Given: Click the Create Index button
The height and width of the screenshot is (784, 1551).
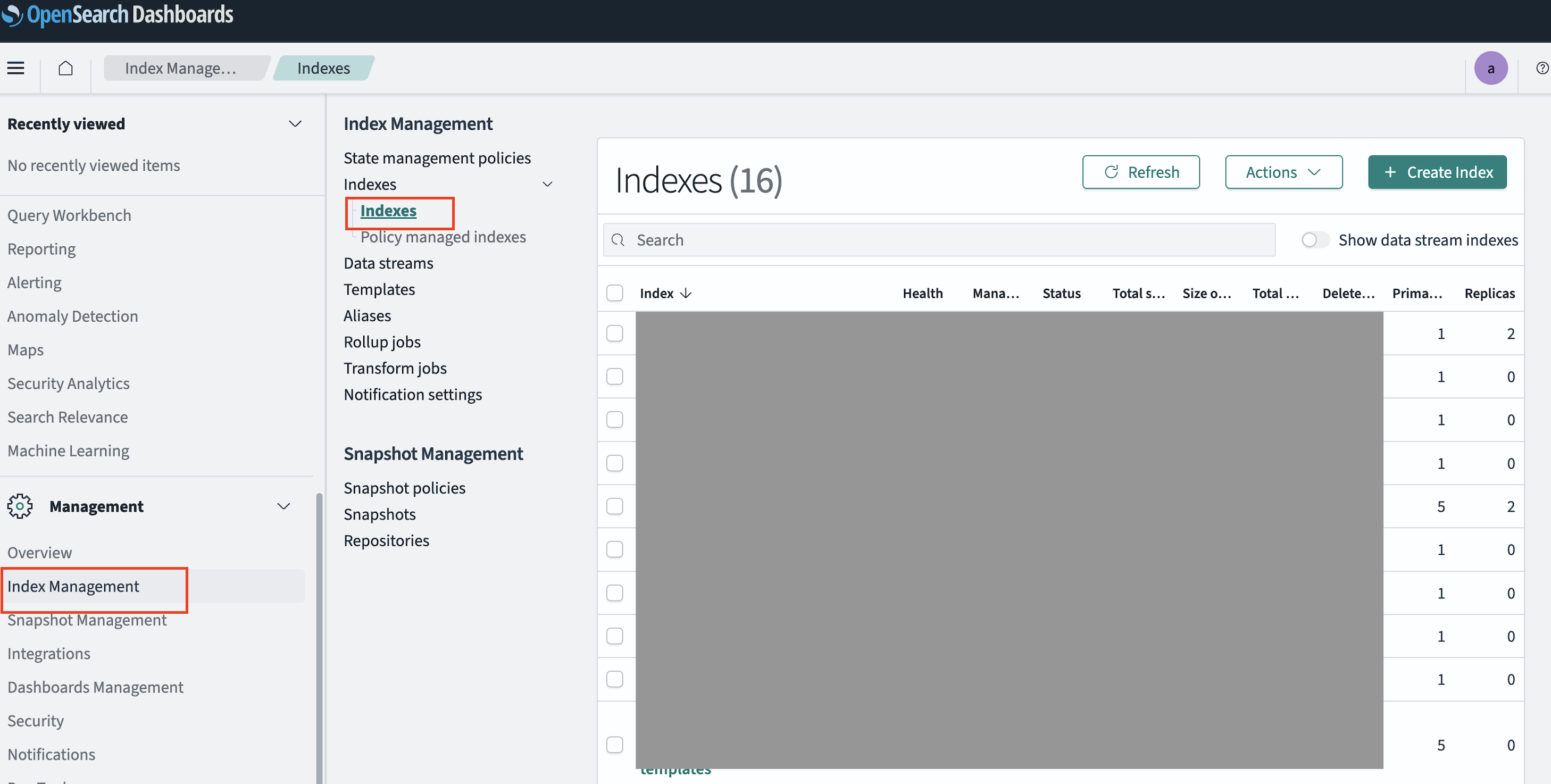Looking at the screenshot, I should 1437,172.
